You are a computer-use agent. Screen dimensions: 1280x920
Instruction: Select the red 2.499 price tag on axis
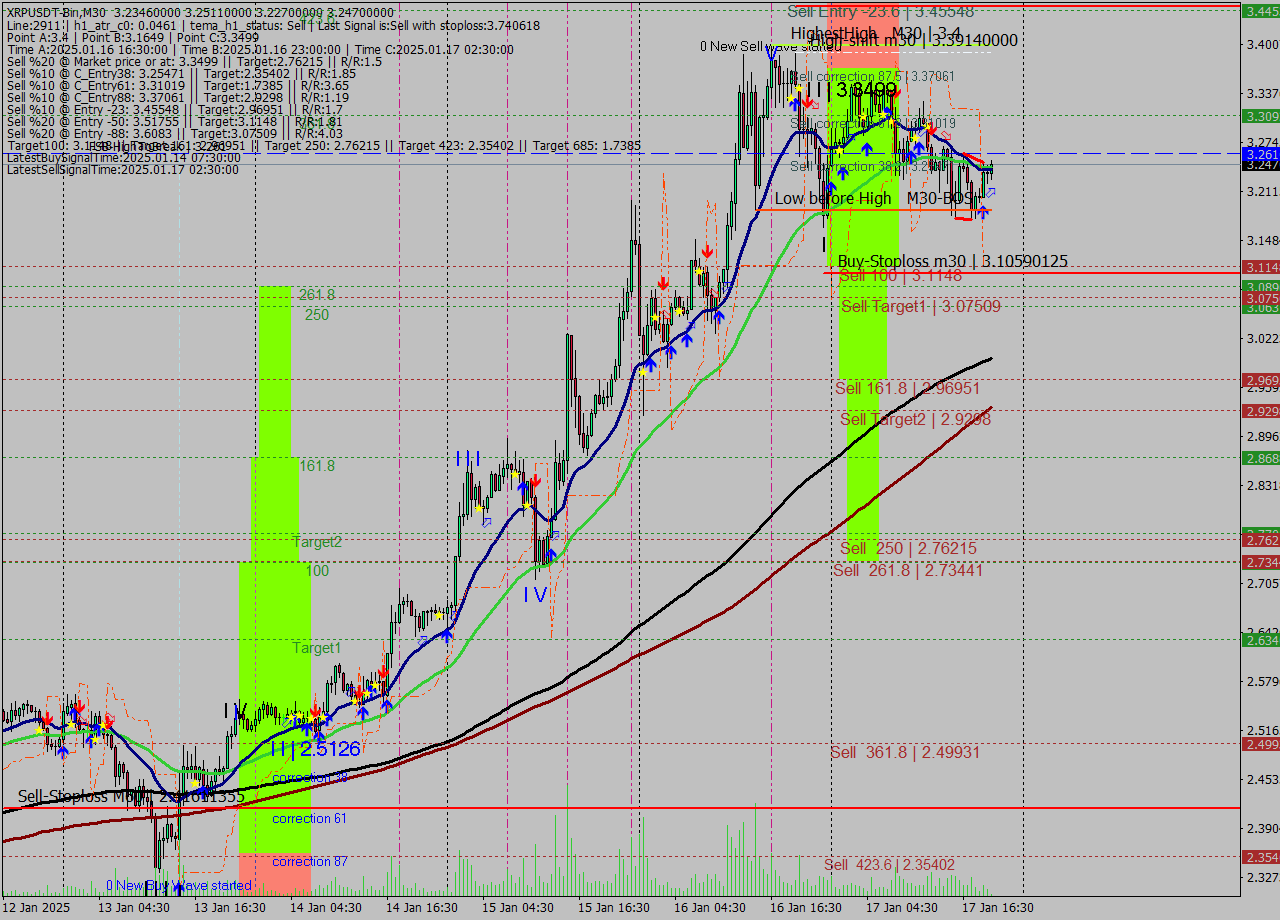click(x=1260, y=744)
